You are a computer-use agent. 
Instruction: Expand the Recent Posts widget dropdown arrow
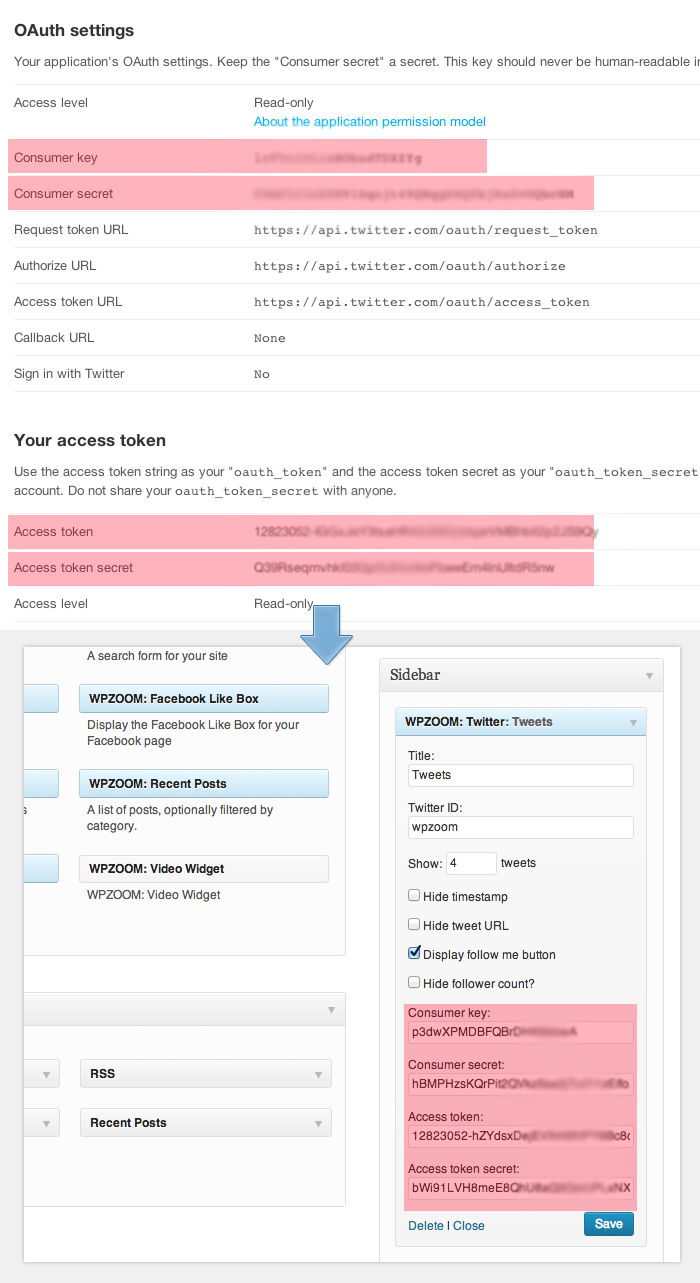(319, 1123)
